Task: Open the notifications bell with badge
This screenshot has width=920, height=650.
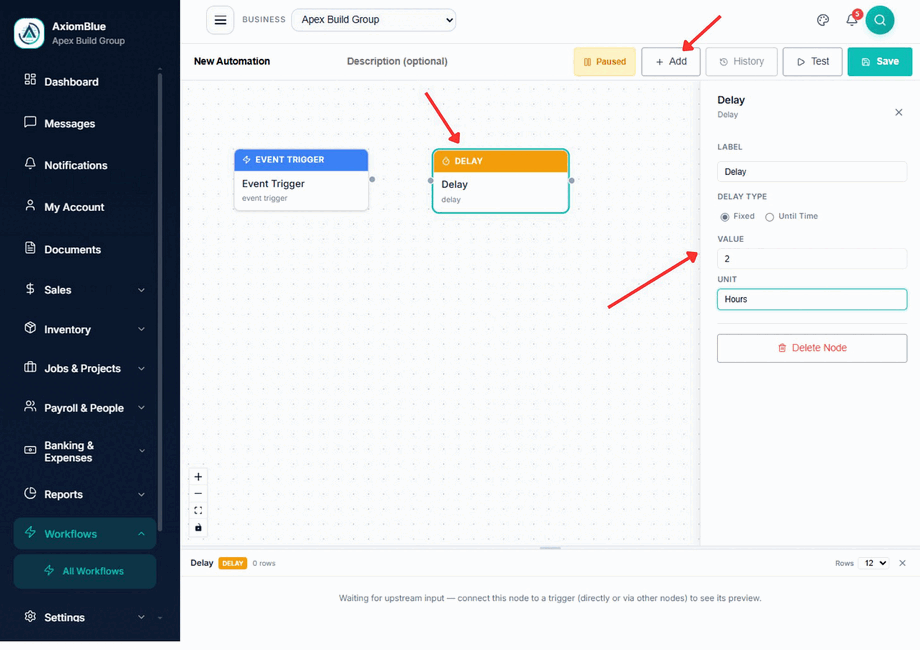Action: click(852, 19)
